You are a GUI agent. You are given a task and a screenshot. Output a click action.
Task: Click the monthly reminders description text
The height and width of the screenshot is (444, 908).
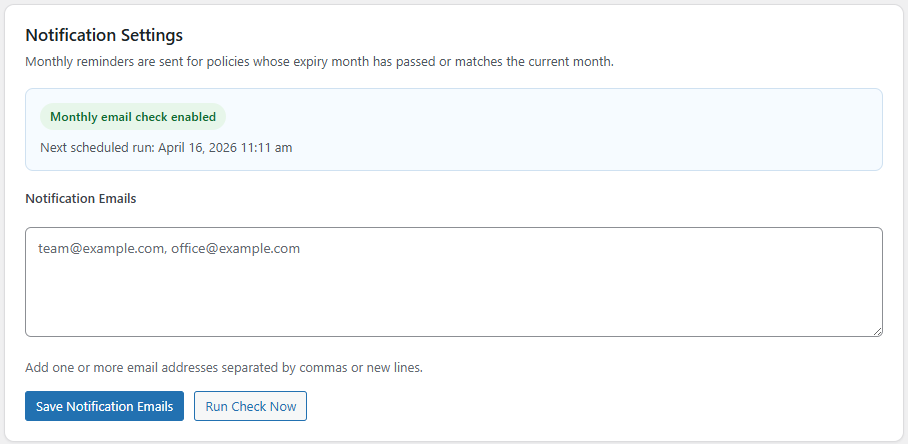click(319, 62)
